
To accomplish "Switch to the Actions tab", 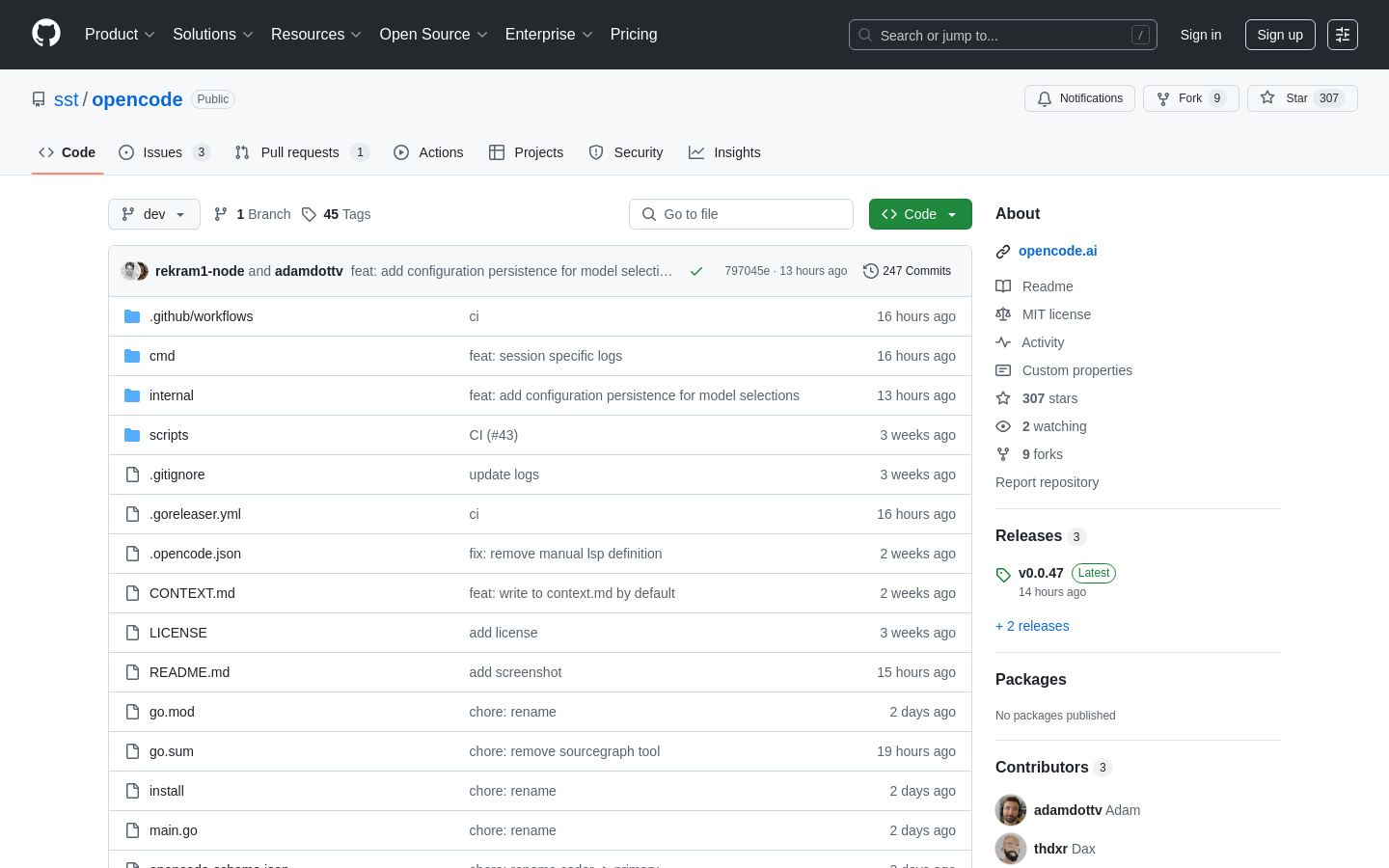I will pyautogui.click(x=428, y=152).
